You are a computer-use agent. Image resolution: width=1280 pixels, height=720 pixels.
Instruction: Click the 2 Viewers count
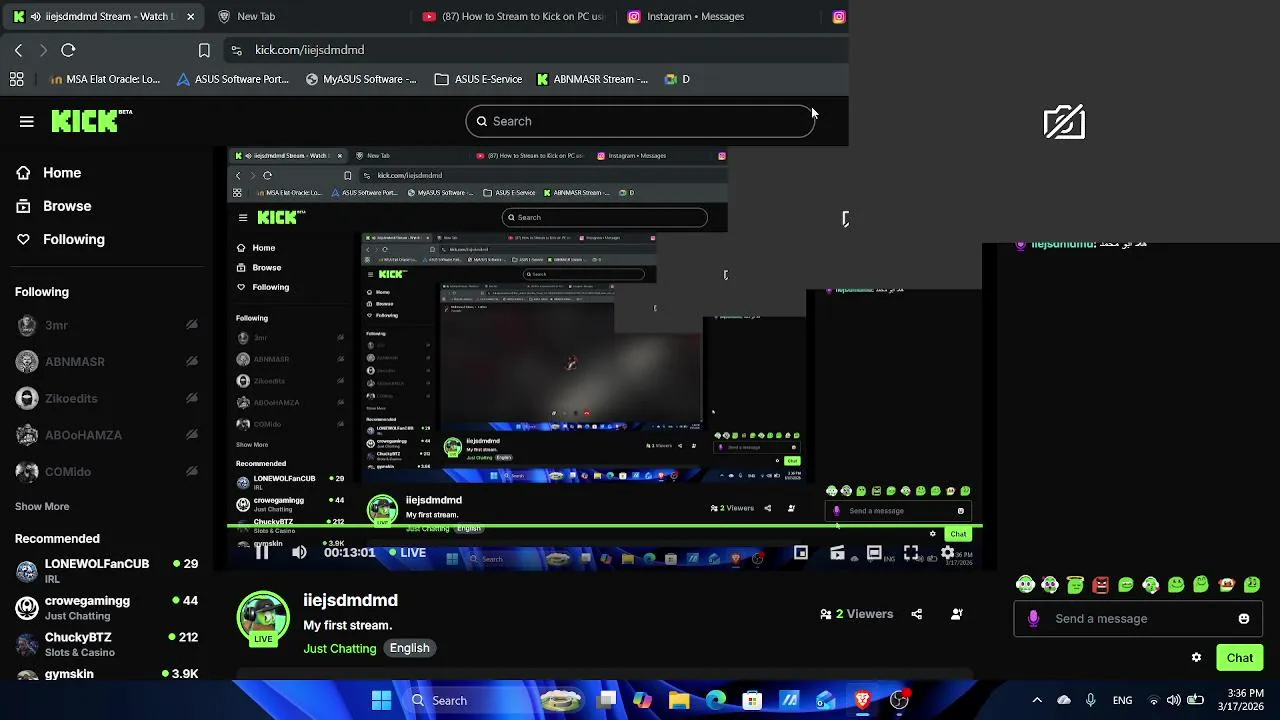[x=857, y=614]
